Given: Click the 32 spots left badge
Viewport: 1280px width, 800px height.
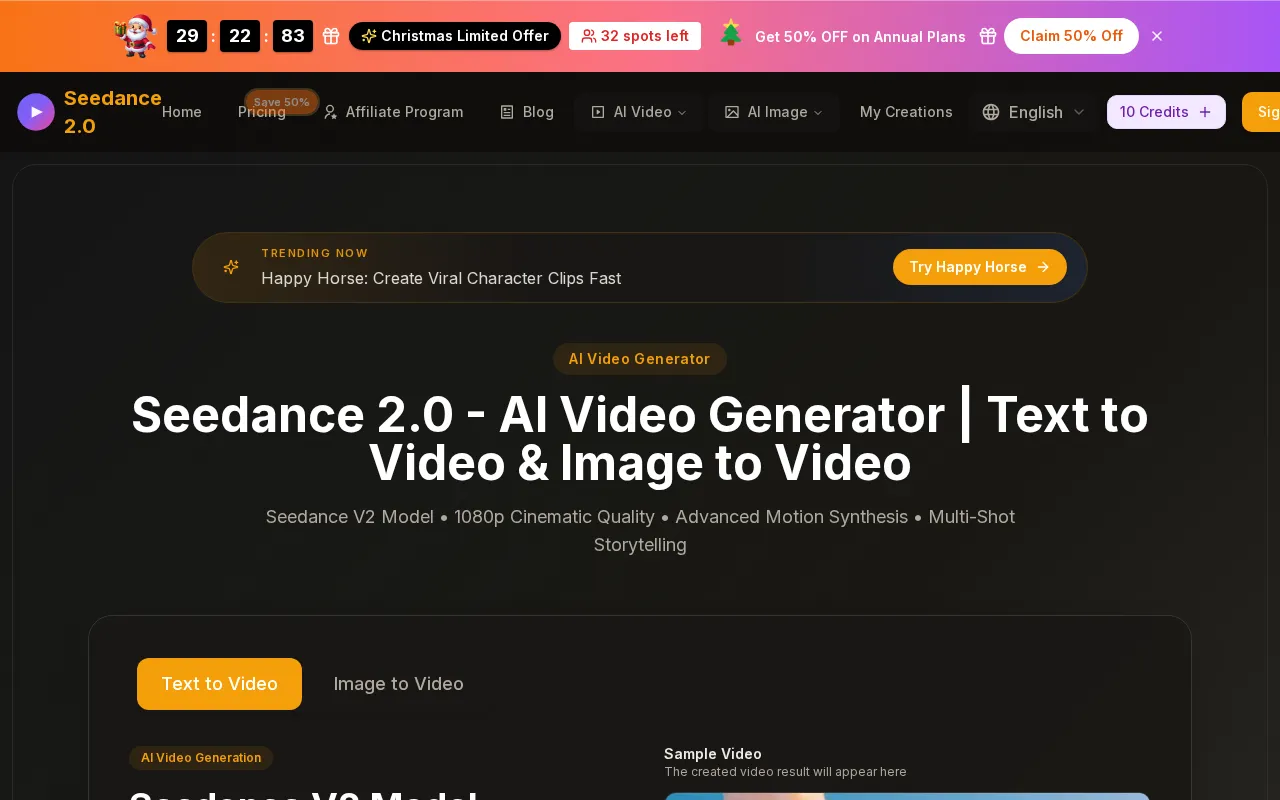Looking at the screenshot, I should click(635, 36).
